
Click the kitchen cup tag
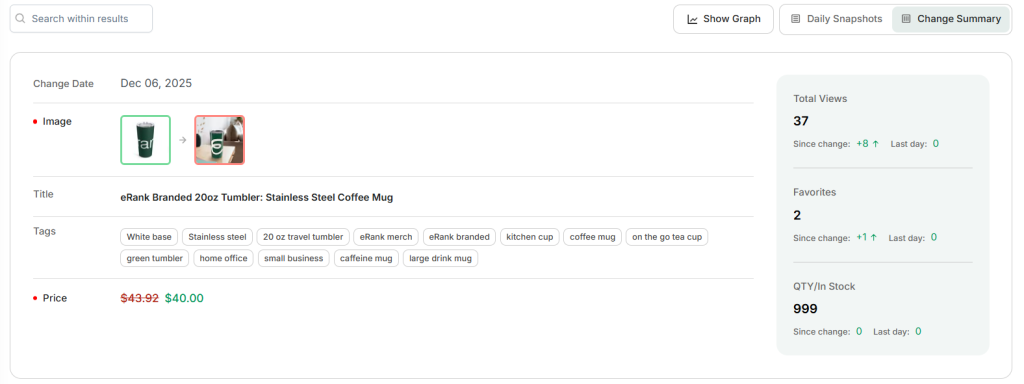click(x=530, y=237)
